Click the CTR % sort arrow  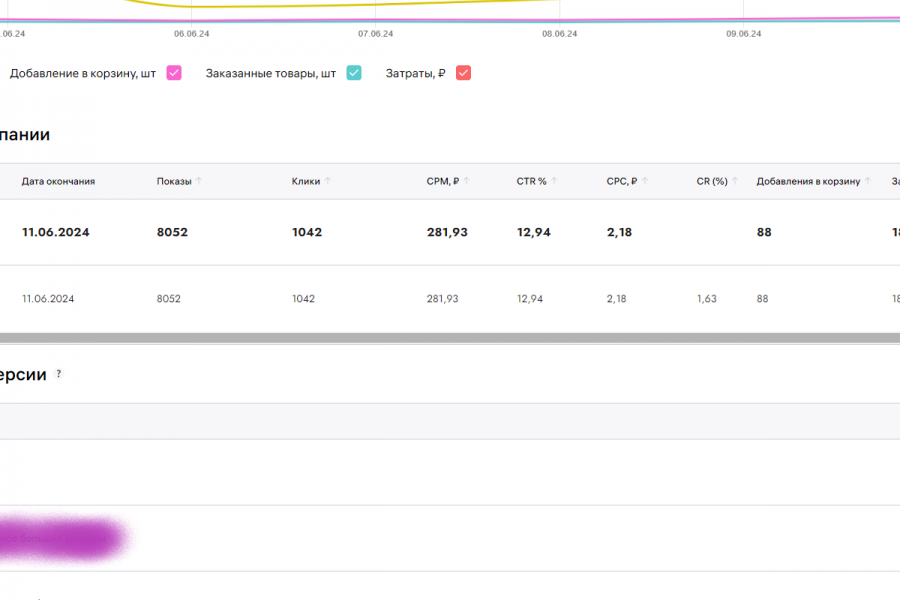click(554, 181)
